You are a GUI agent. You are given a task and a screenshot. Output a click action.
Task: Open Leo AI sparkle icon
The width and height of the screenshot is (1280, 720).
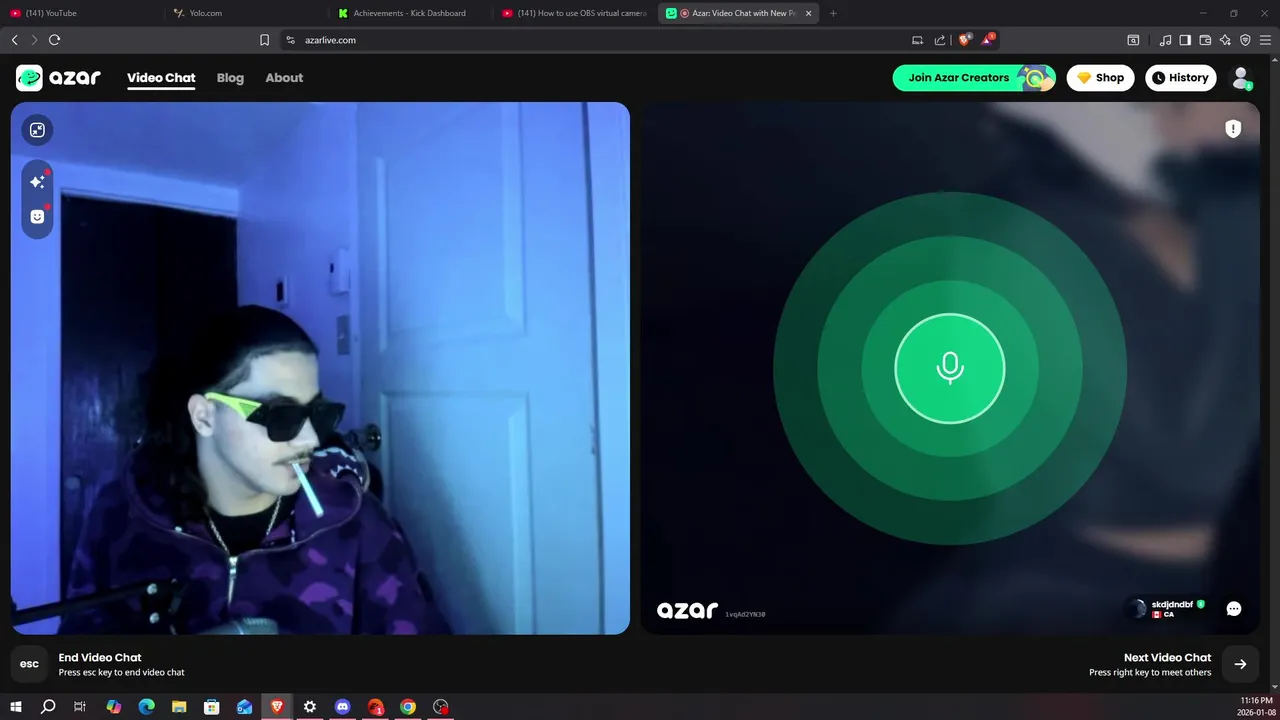1225,40
